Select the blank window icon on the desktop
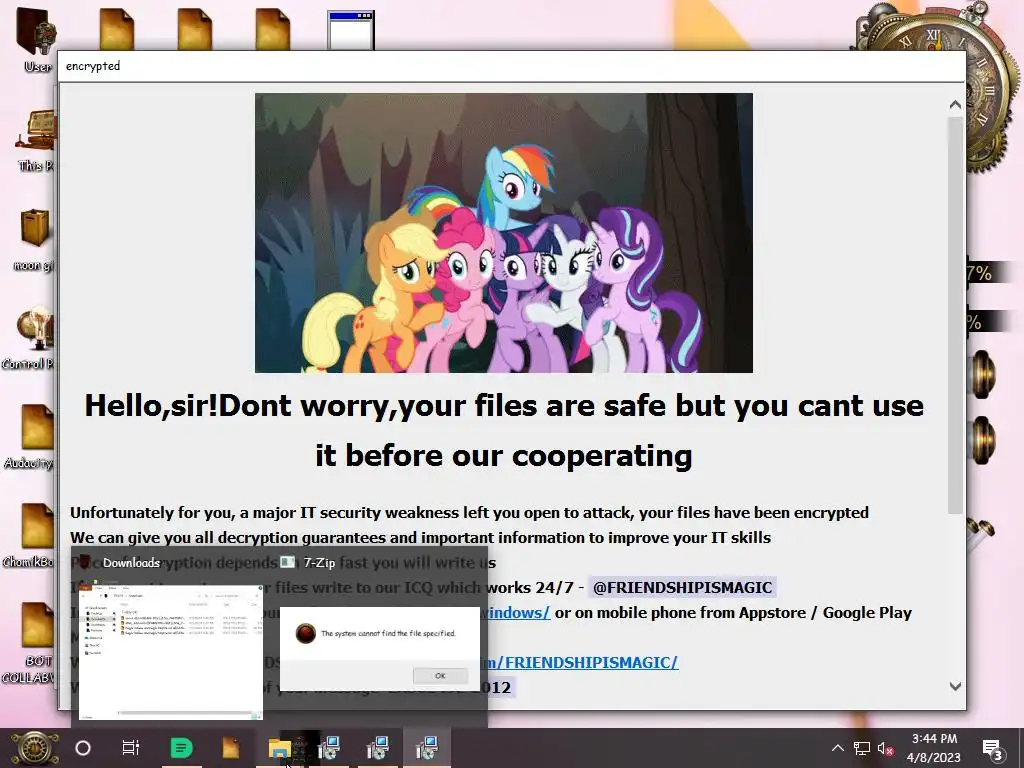 pos(351,29)
